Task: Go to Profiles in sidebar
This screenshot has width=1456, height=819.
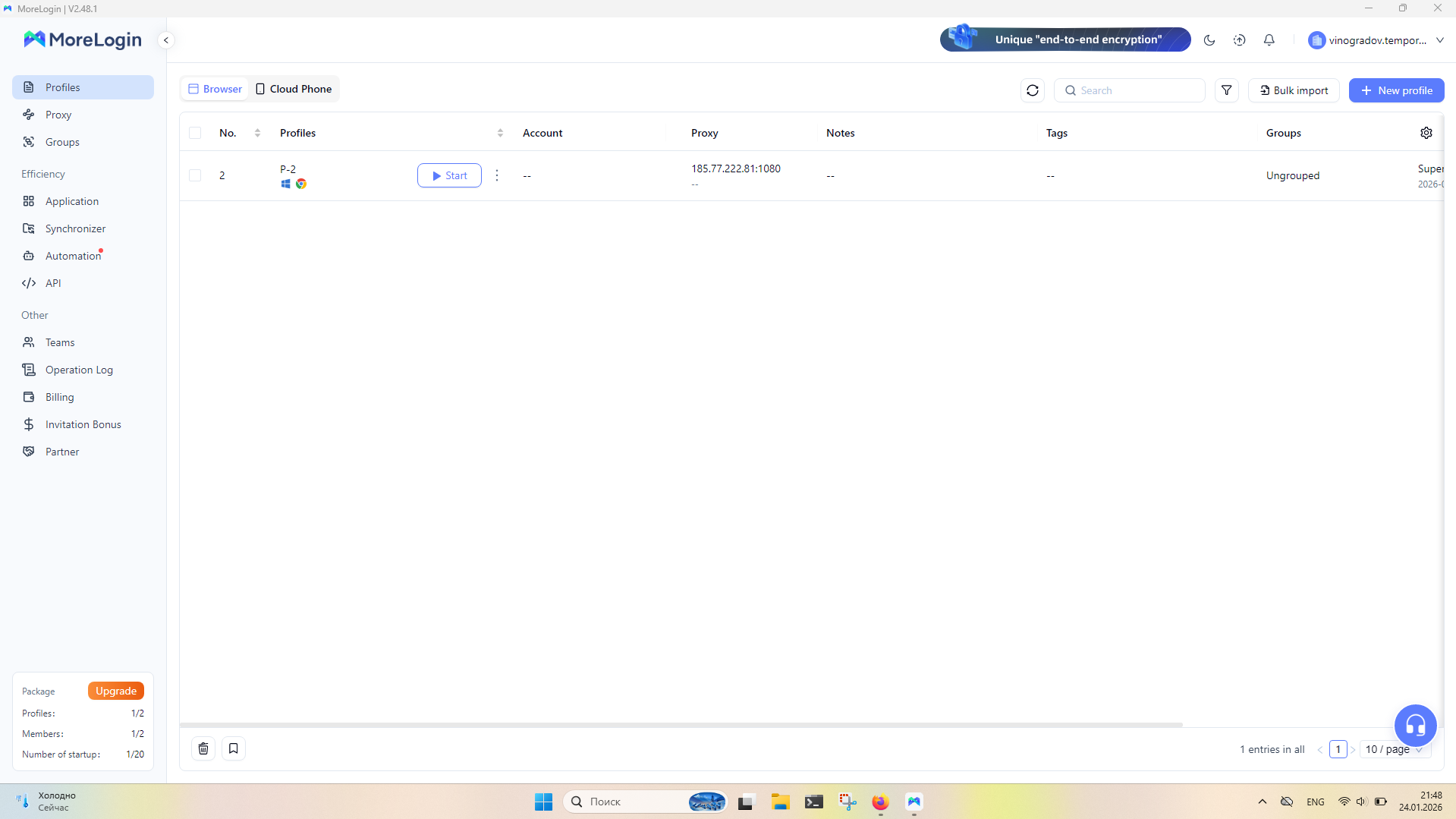Action: pyautogui.click(x=83, y=87)
